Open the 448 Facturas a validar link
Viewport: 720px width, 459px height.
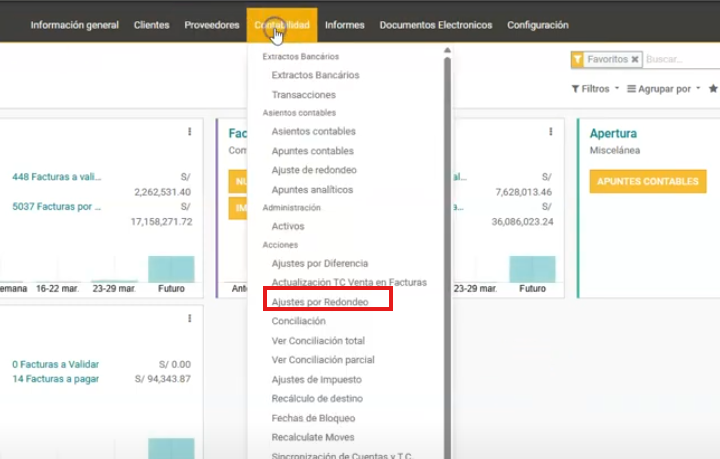click(56, 177)
